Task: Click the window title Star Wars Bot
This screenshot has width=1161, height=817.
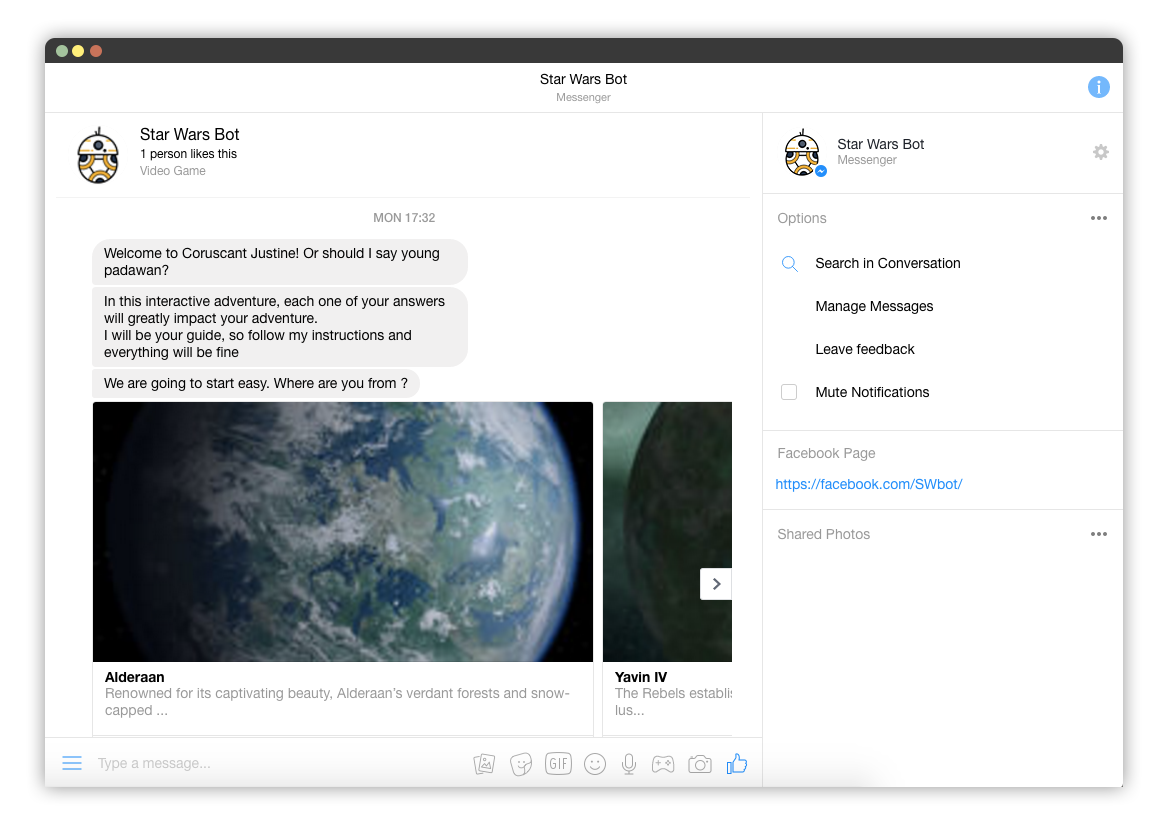Action: tap(583, 79)
